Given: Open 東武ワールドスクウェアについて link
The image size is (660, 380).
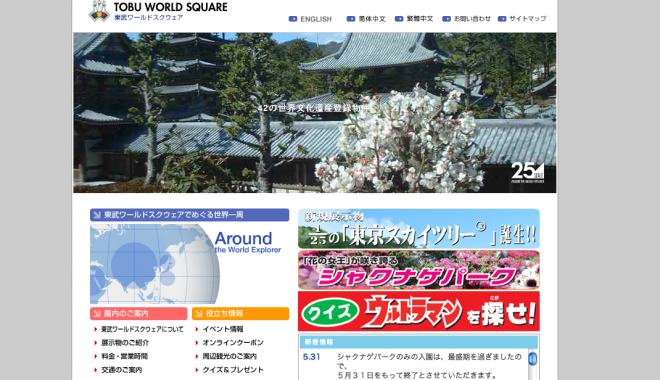Looking at the screenshot, I should [x=142, y=329].
